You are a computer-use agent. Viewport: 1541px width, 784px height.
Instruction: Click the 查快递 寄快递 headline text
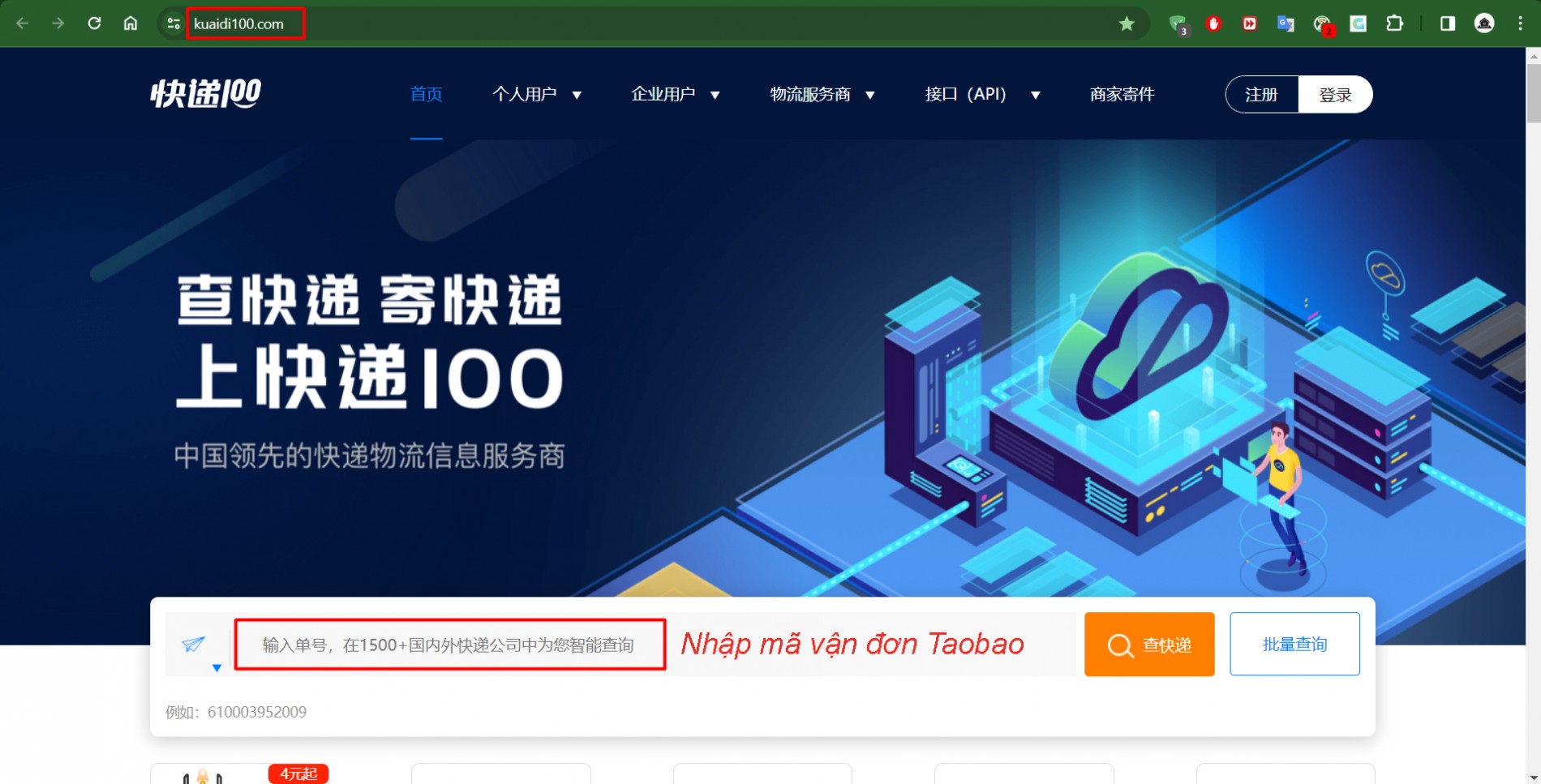click(x=370, y=300)
